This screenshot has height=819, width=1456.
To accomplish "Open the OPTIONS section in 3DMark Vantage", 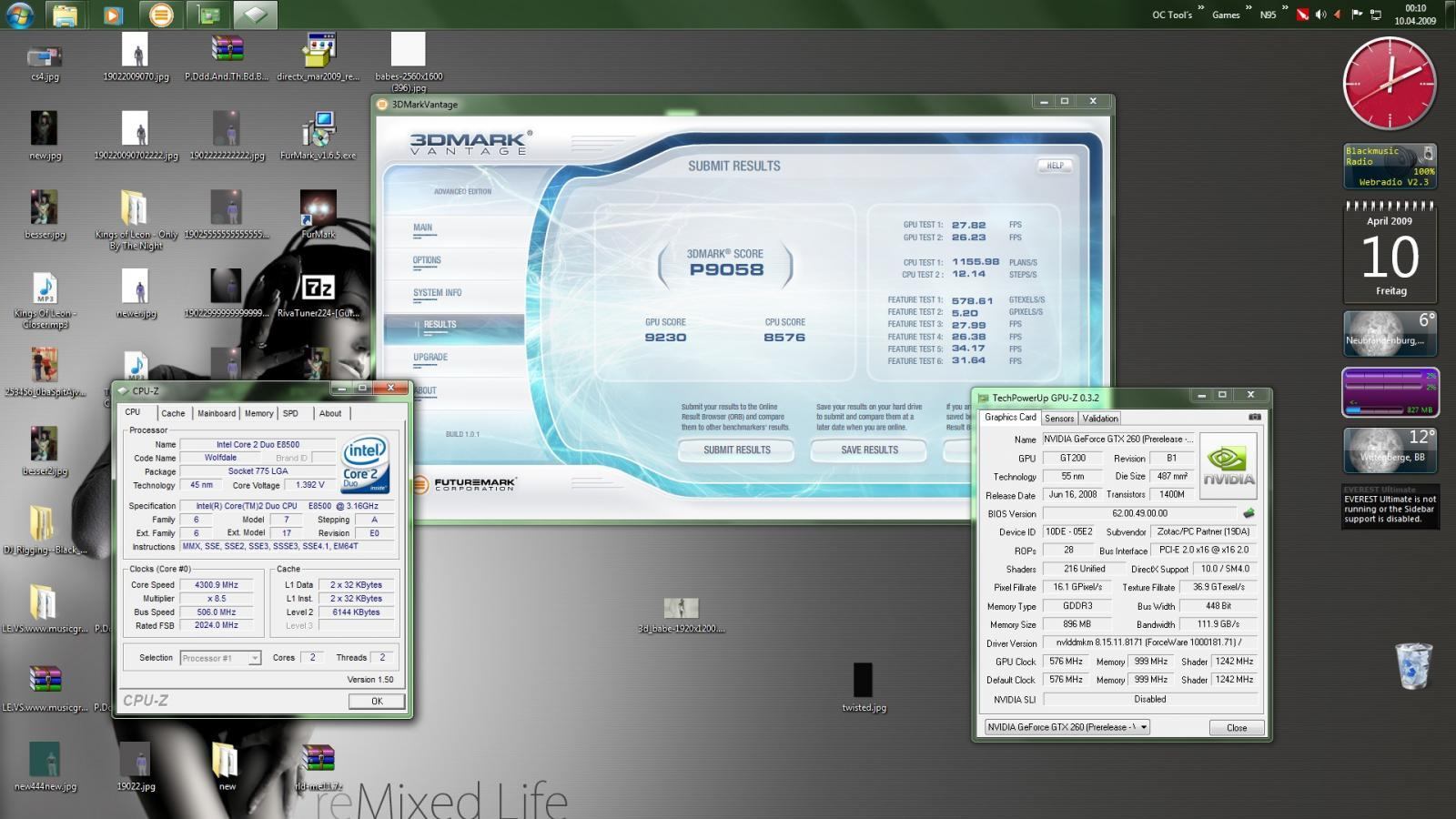I will coord(427,262).
